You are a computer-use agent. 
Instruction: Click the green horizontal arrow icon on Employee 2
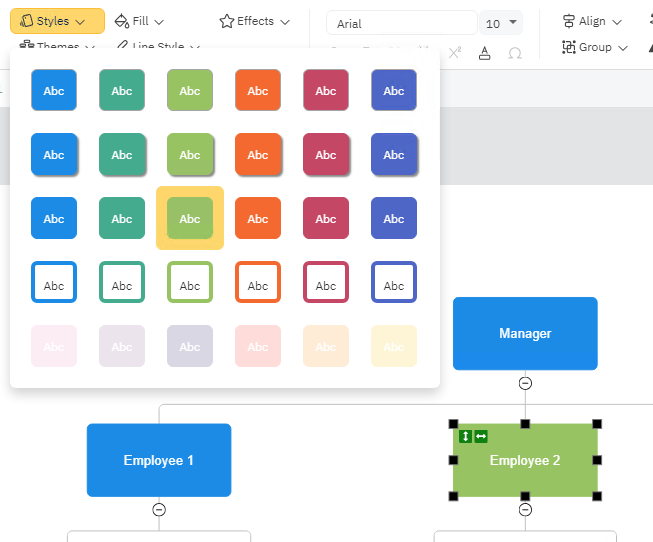(x=481, y=436)
